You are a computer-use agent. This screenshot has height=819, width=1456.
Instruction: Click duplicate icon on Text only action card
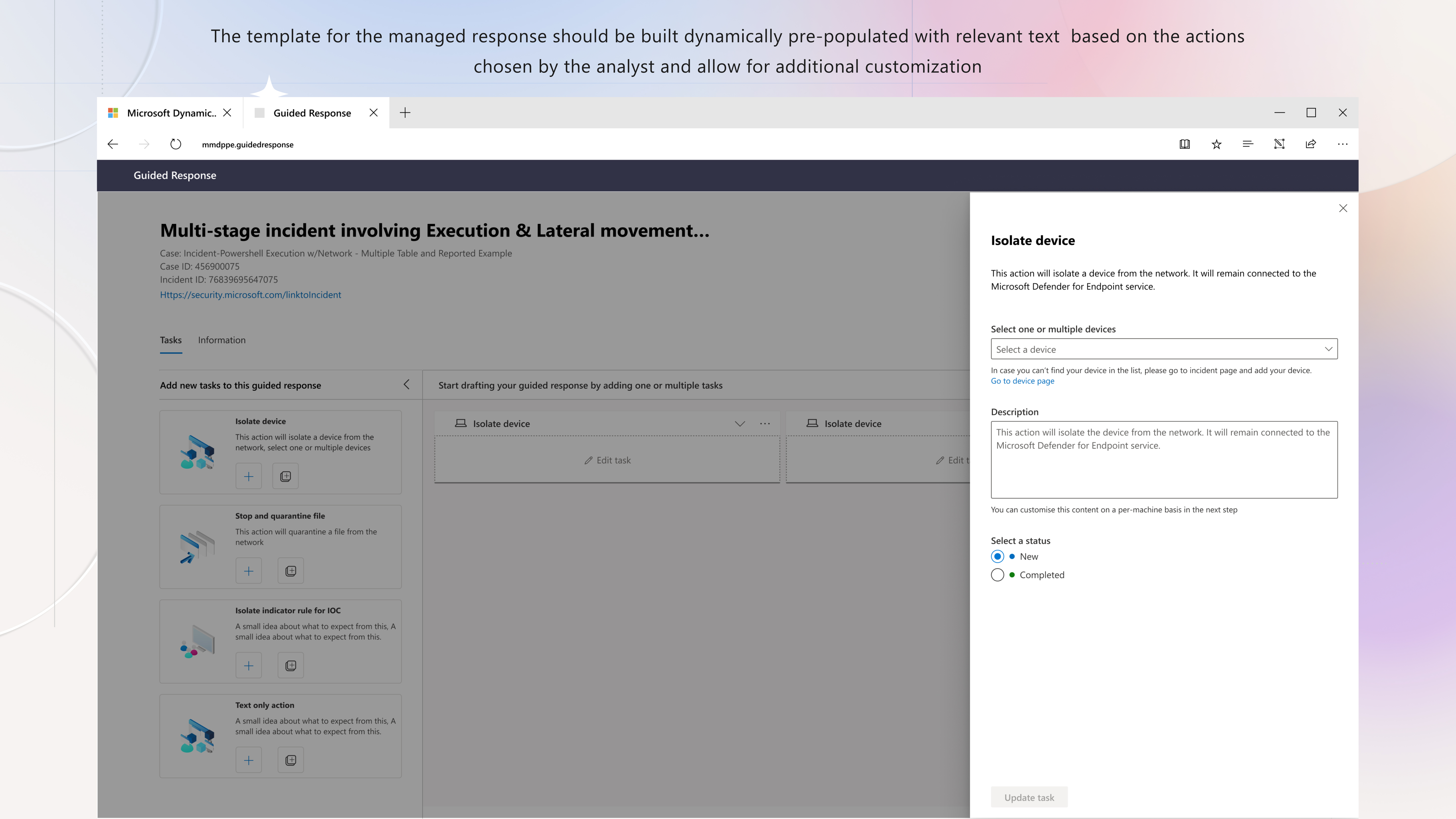click(x=290, y=760)
